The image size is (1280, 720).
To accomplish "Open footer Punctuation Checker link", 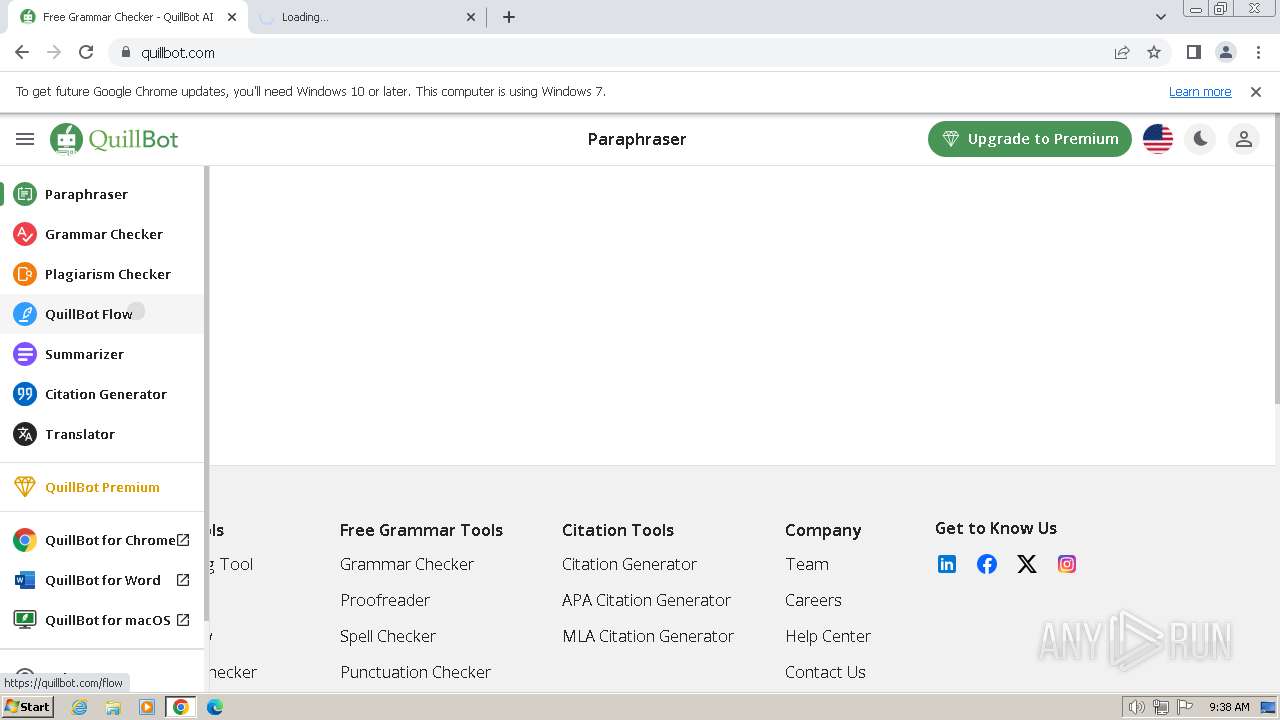I will click(x=416, y=672).
